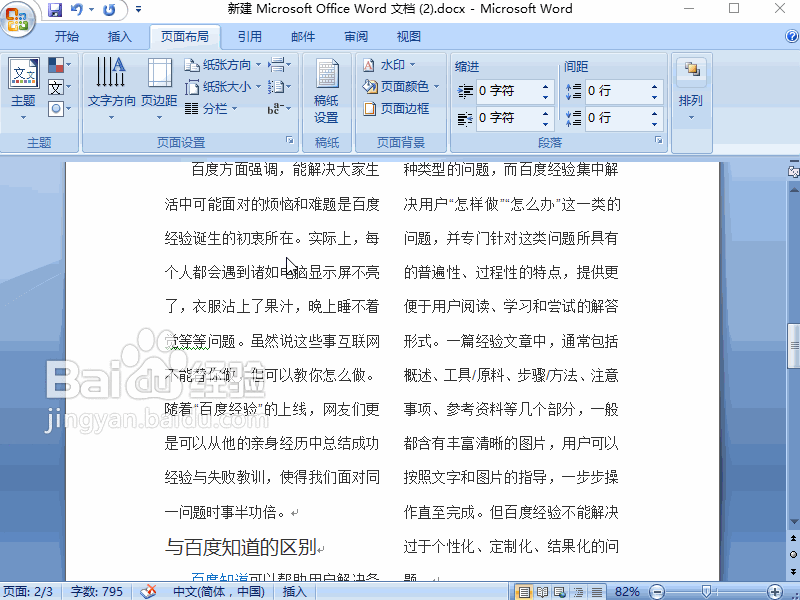Click right indent value field
The image size is (800, 600).
507,118
